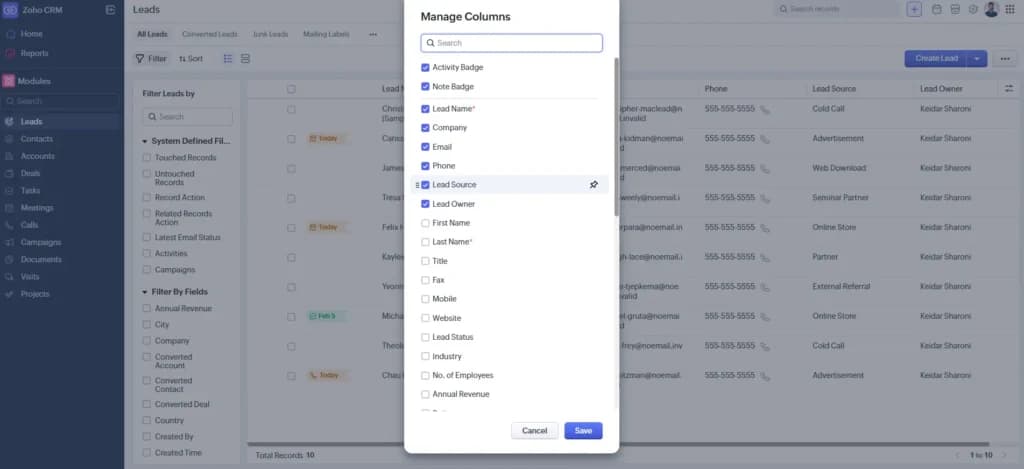Click the Filter Leads by search box
The image size is (1024, 469).
pos(187,117)
